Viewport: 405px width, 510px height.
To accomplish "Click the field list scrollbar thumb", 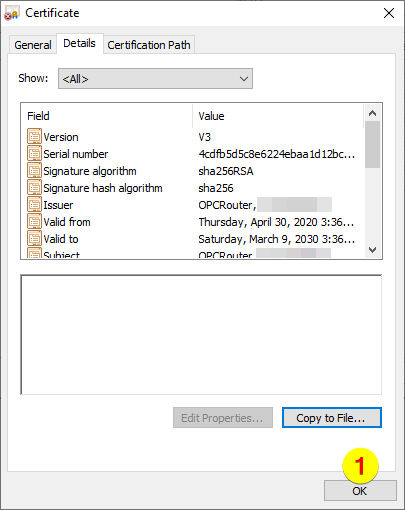I will pyautogui.click(x=372, y=144).
